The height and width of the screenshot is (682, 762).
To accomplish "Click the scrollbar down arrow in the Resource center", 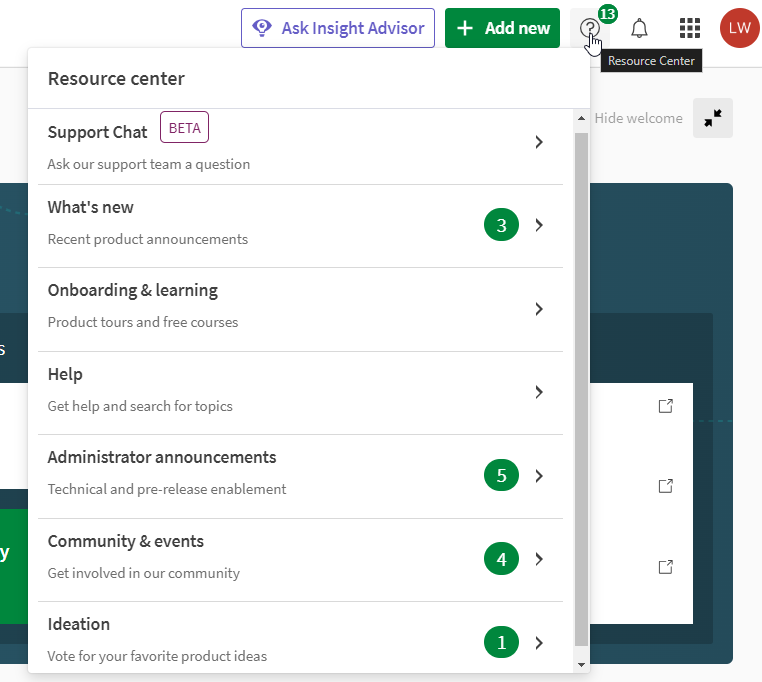I will (581, 665).
